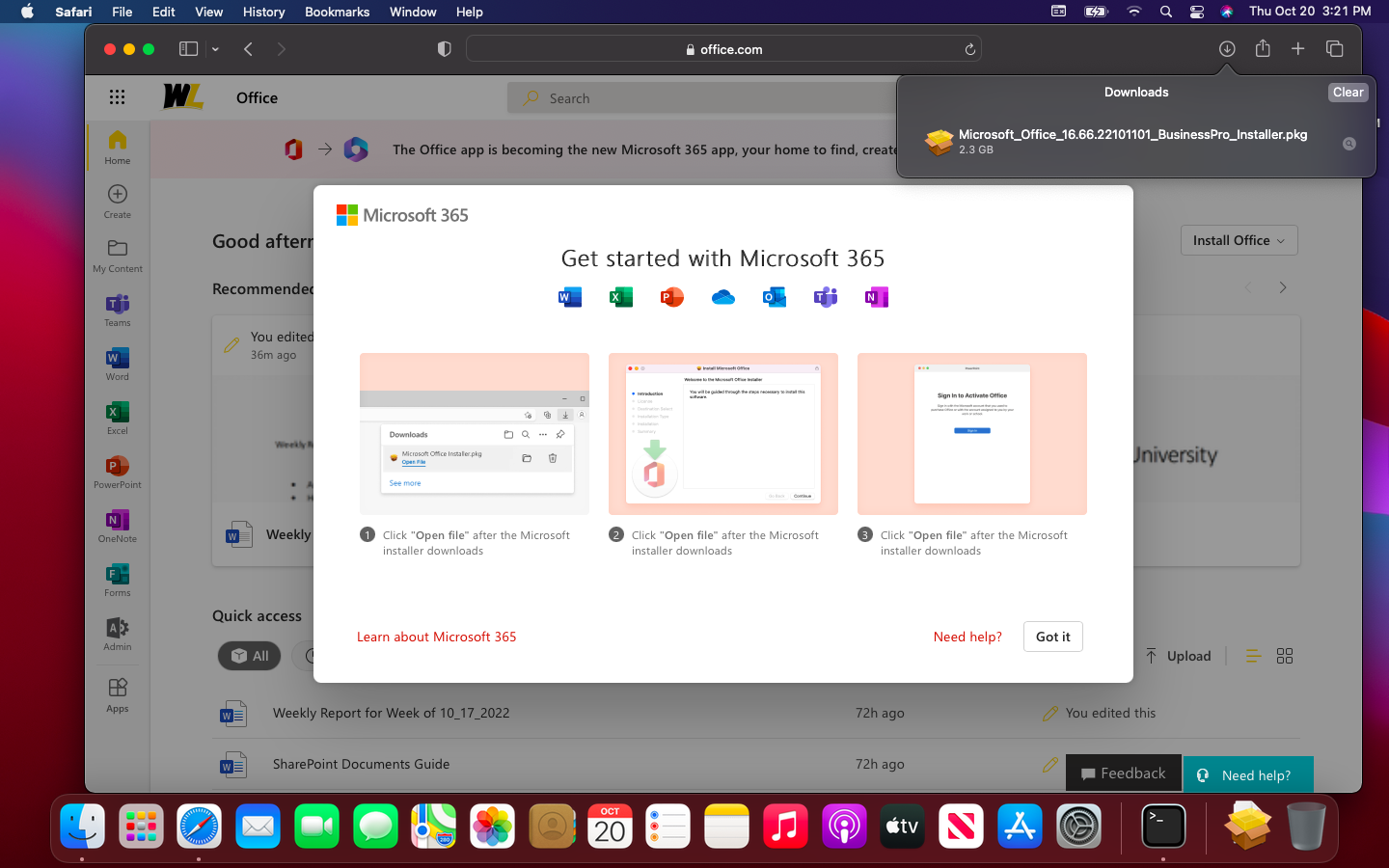Image resolution: width=1389 pixels, height=868 pixels.
Task: Clear the Downloads list
Action: pos(1348,93)
